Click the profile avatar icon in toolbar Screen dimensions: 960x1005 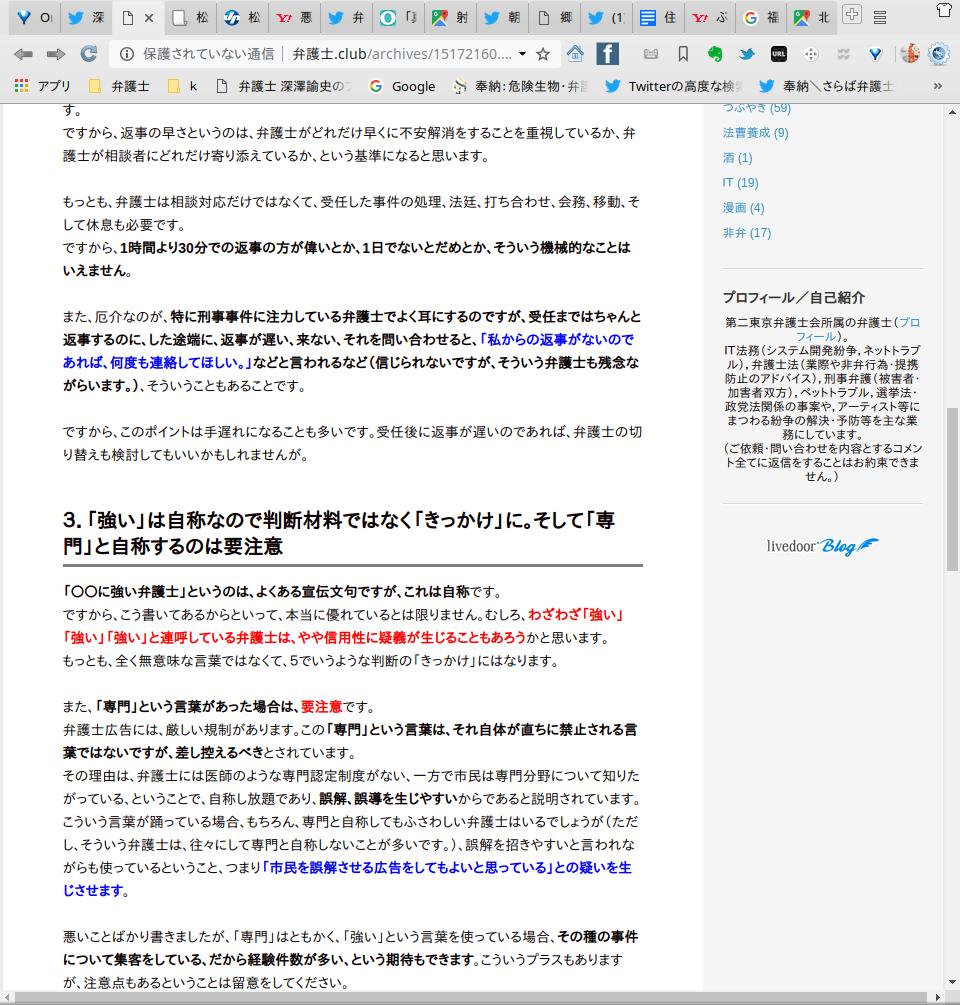(909, 54)
